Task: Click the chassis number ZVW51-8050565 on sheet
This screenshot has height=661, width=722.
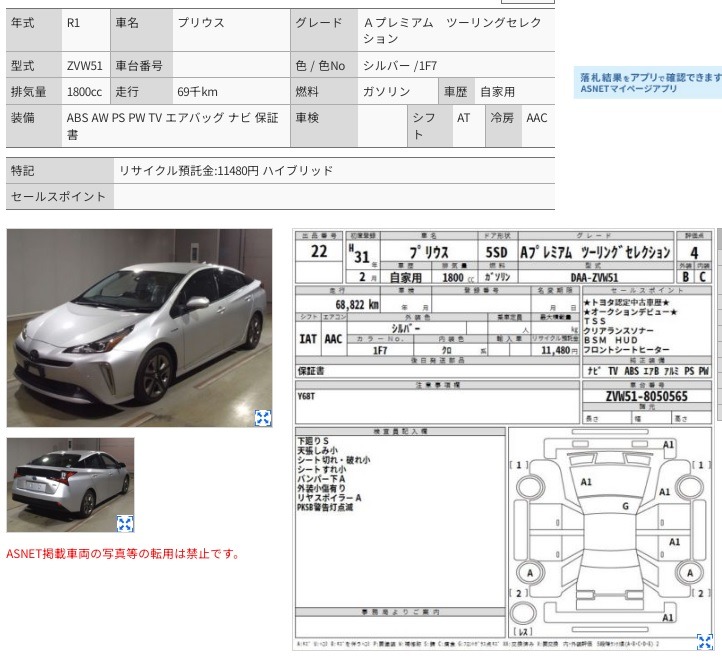Action: tap(648, 397)
